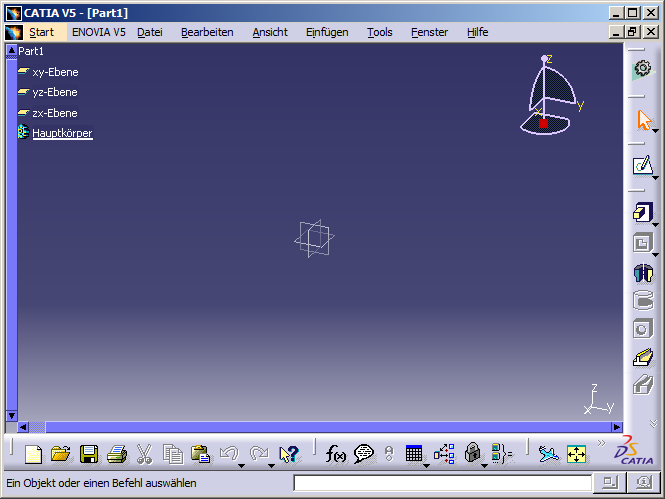Click the Paste clipboard icon
The image size is (665, 499).
[201, 454]
